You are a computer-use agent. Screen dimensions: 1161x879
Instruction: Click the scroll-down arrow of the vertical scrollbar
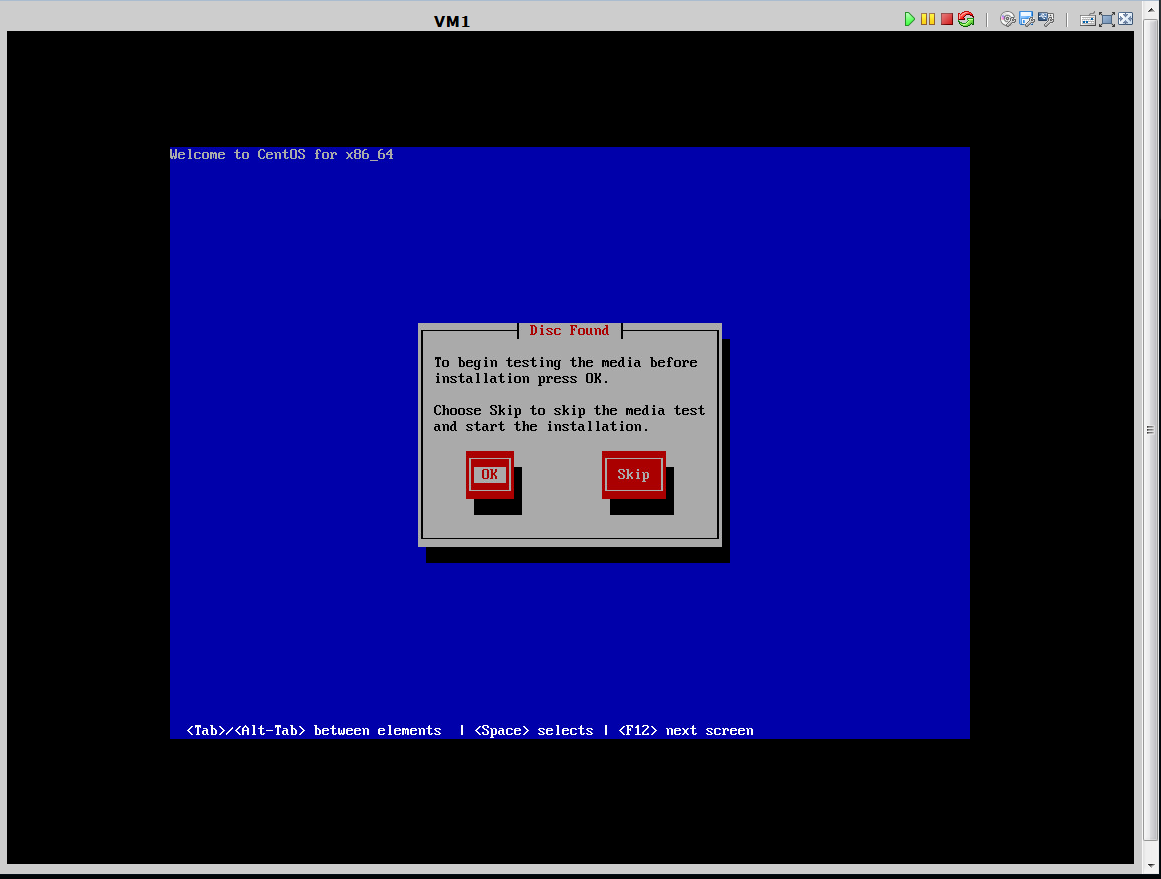(x=1150, y=864)
